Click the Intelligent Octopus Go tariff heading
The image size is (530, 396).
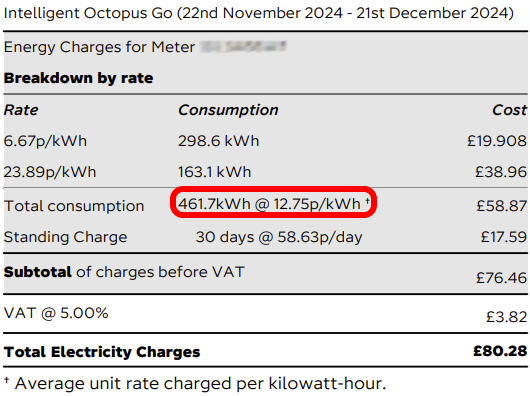tap(259, 14)
